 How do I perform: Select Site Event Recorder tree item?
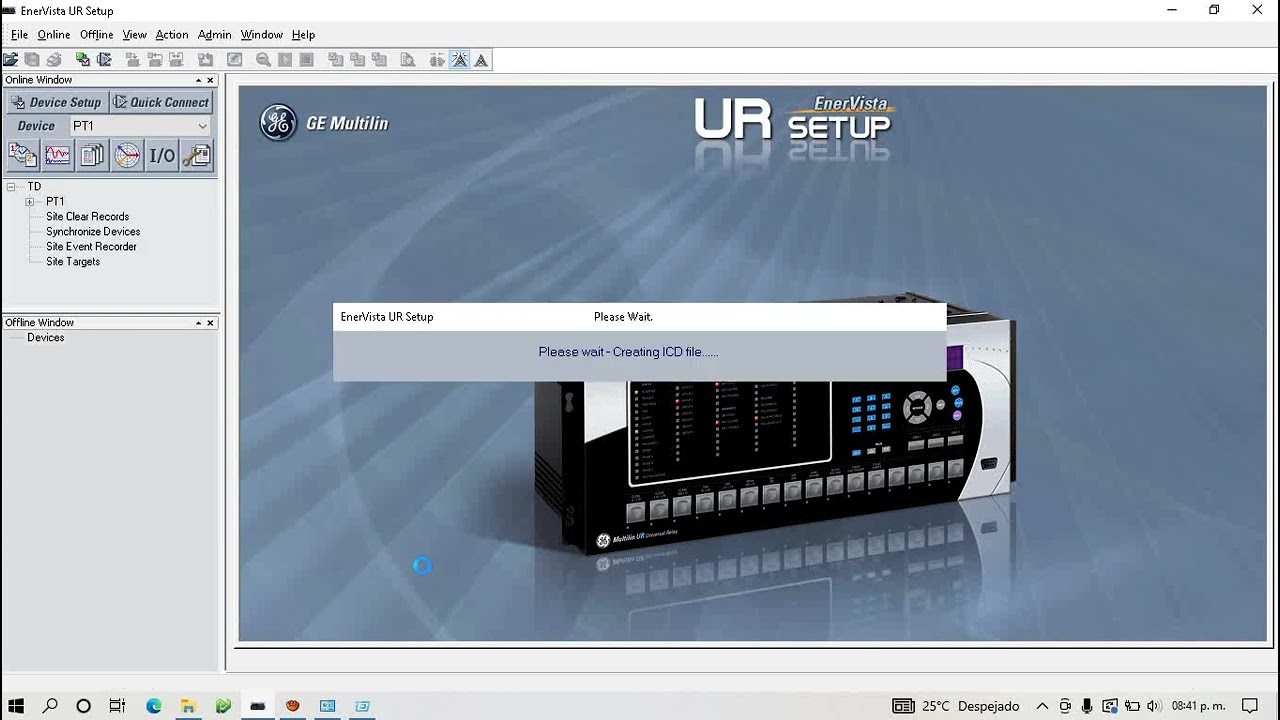pos(91,247)
